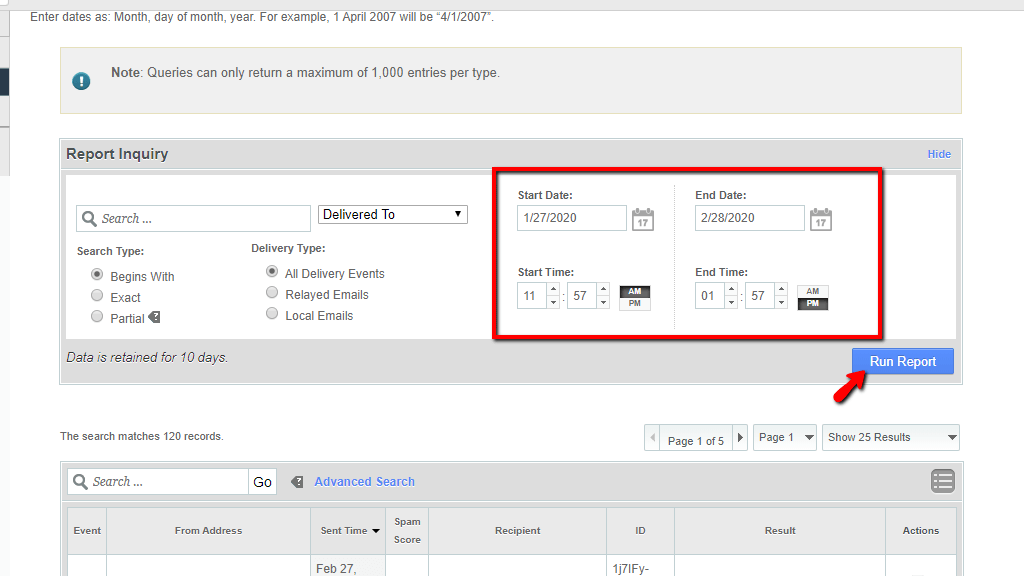Open the Show 25 Results dropdown
Viewport: 1024px width, 576px height.
pos(891,438)
